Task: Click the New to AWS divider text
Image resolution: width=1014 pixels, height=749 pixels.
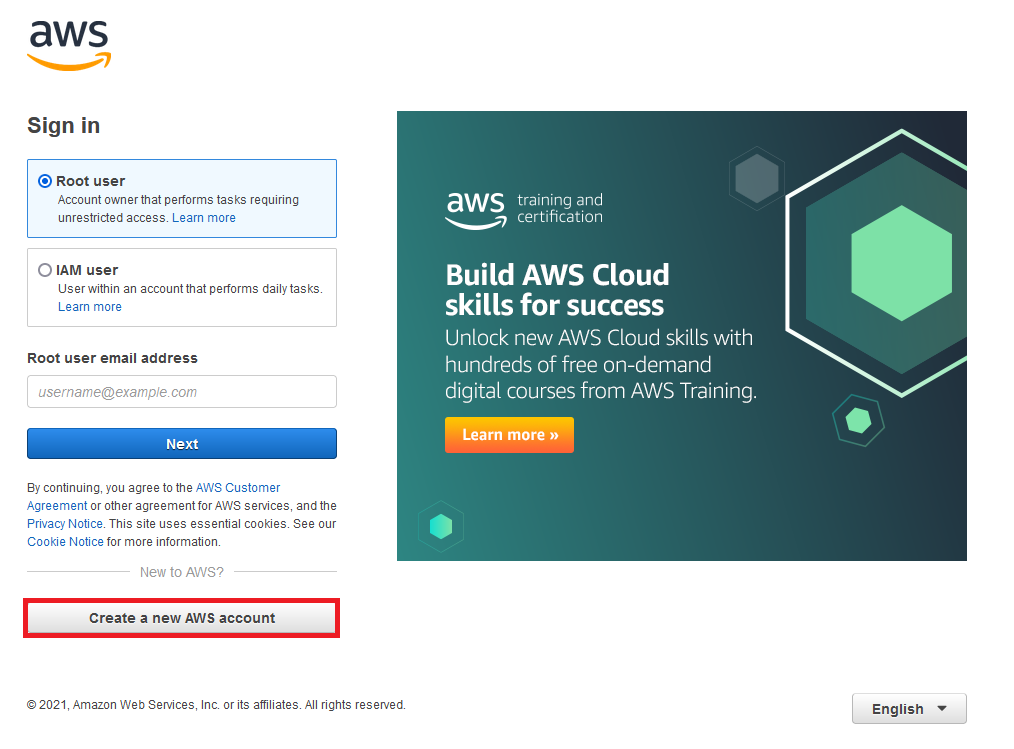Action: 181,571
